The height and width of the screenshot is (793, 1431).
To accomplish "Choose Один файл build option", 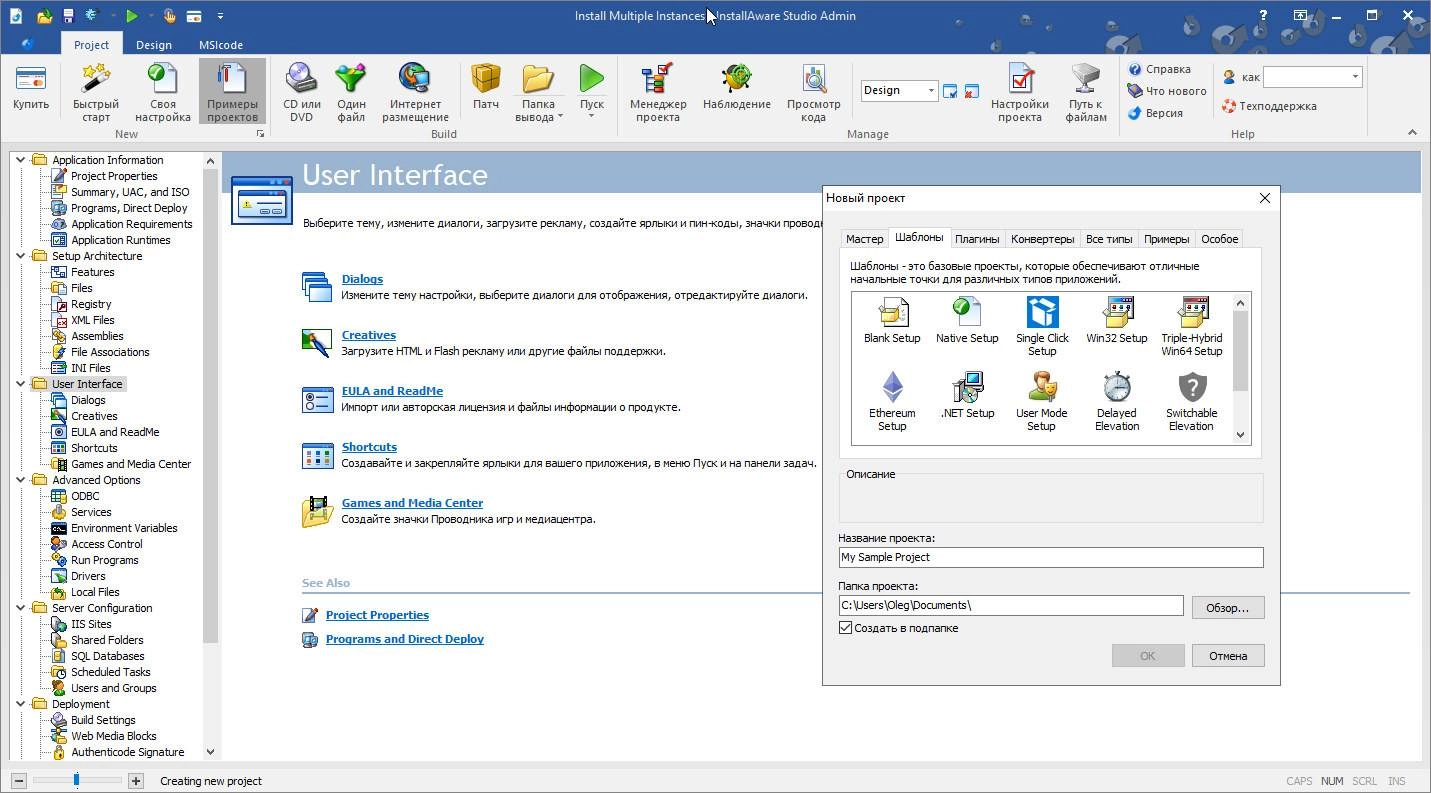I will click(x=351, y=92).
